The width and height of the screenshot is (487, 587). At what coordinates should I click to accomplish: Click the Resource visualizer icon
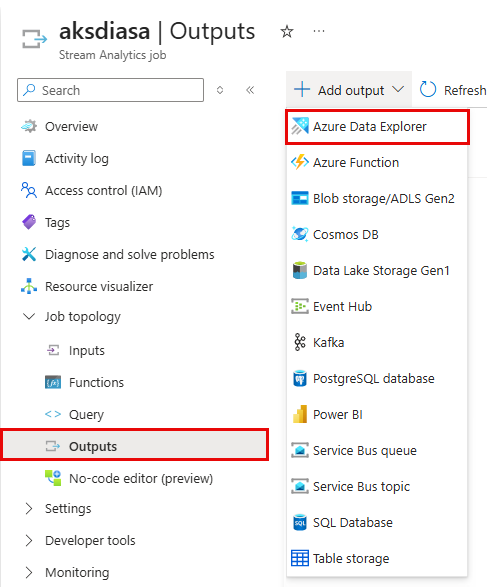(29, 286)
